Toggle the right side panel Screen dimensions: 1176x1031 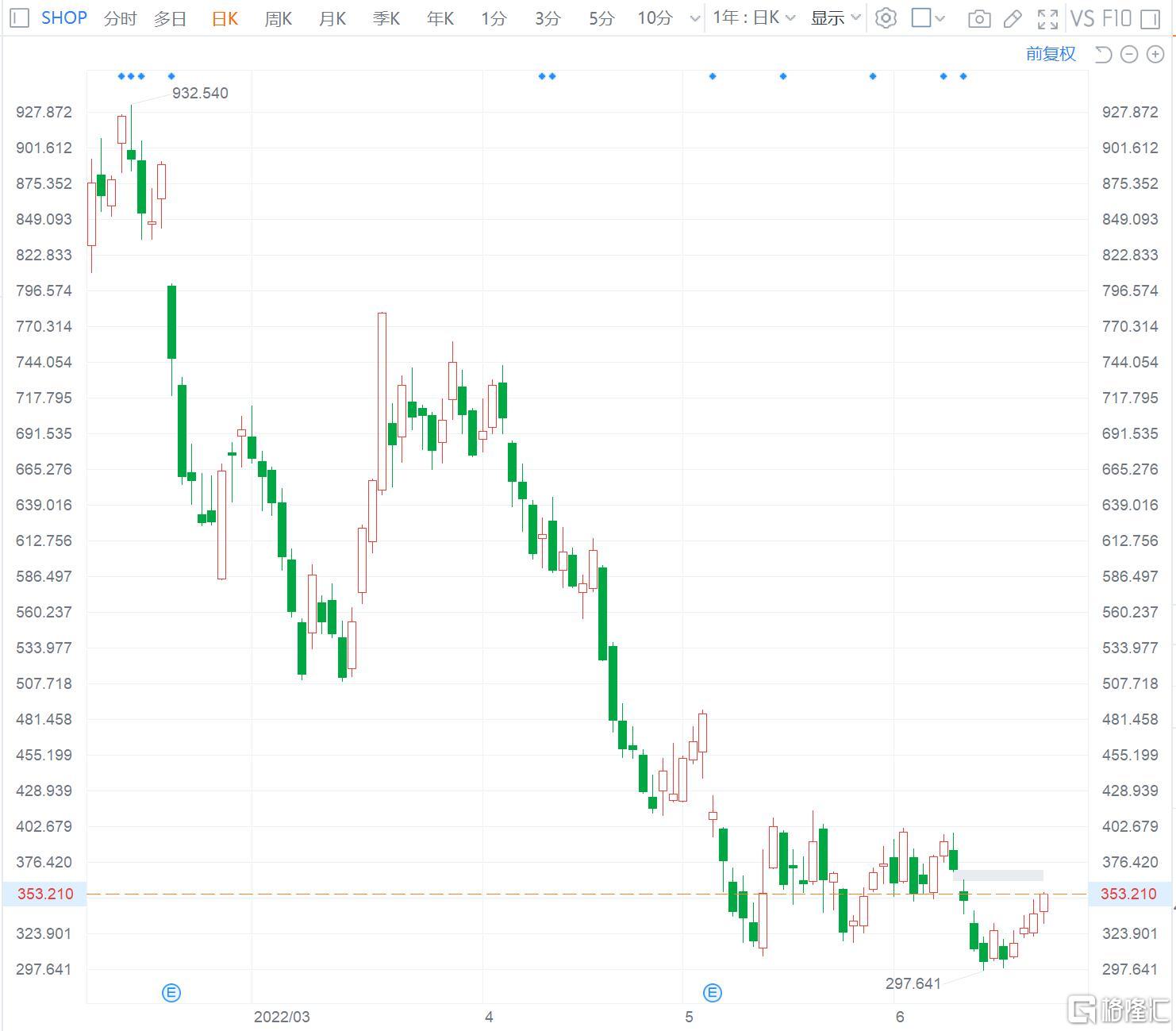click(1150, 18)
